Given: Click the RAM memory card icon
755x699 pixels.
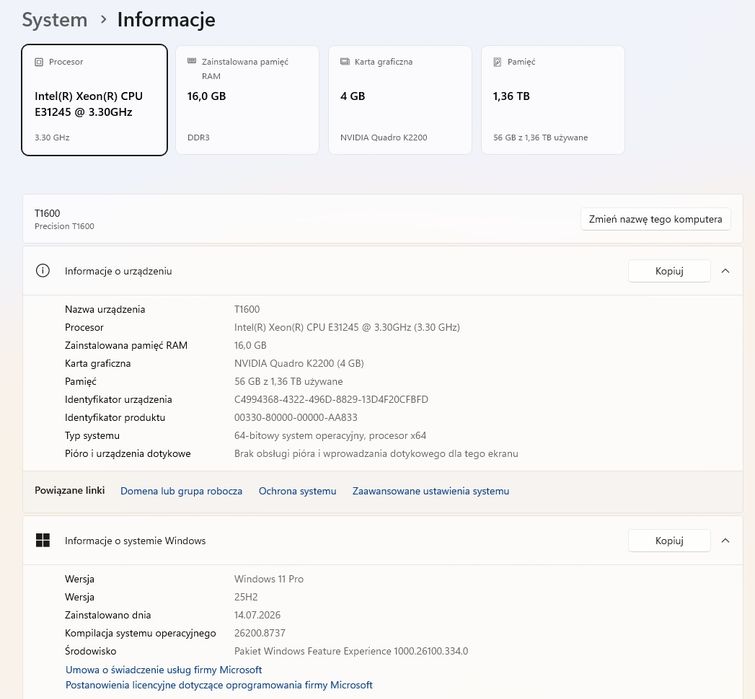Looking at the screenshot, I should pos(192,61).
